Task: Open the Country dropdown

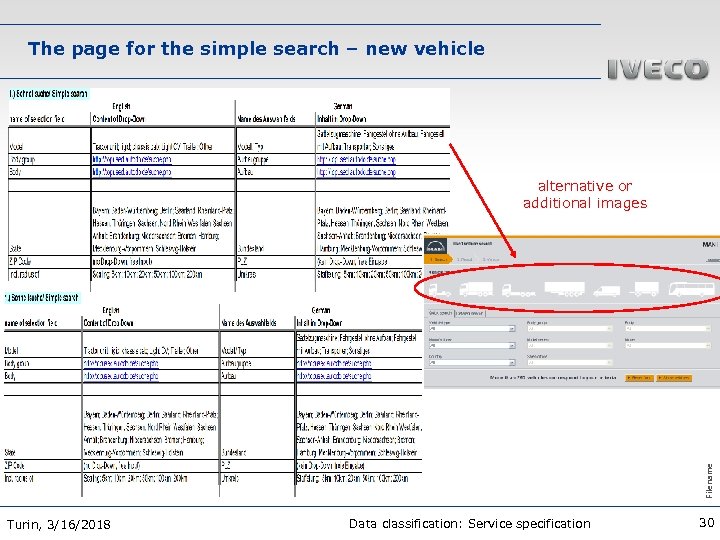Action: tap(472, 363)
